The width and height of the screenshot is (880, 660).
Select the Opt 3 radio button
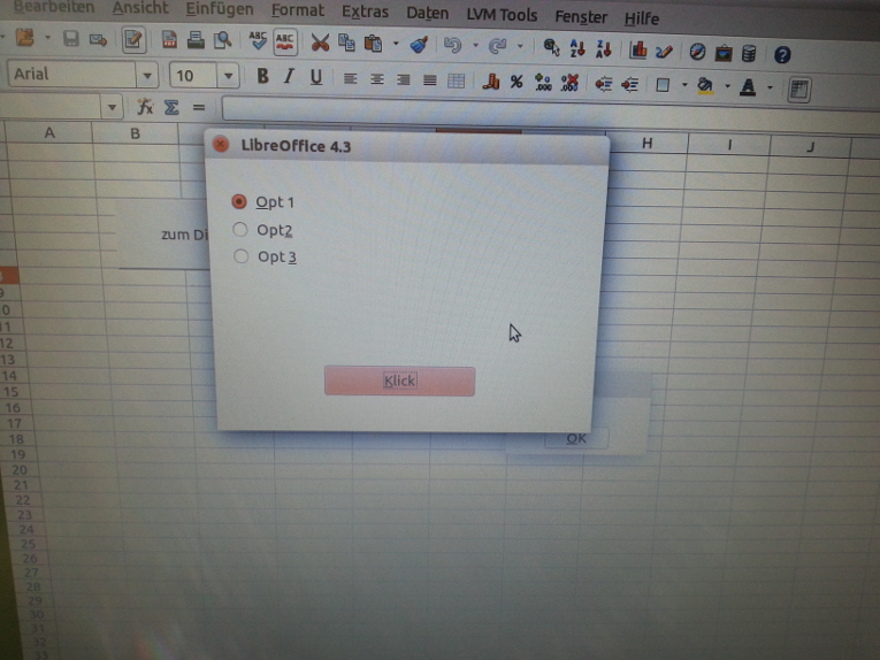pos(241,256)
